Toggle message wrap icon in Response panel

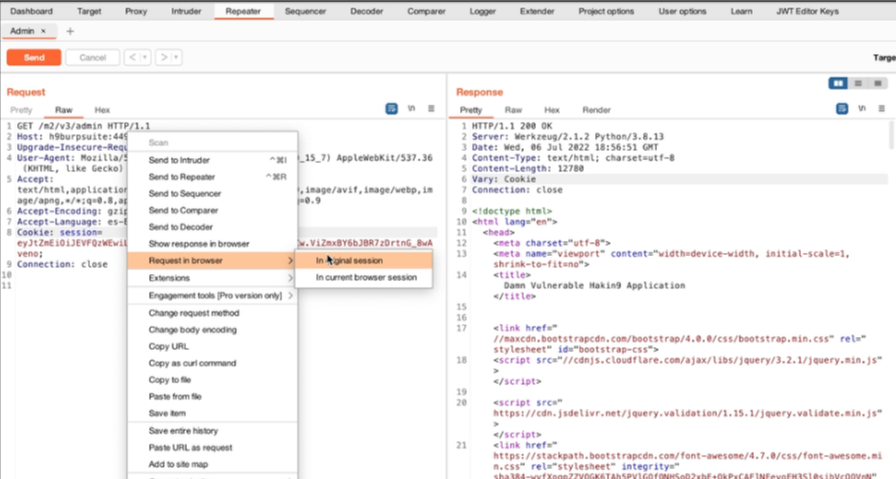pyautogui.click(x=842, y=109)
